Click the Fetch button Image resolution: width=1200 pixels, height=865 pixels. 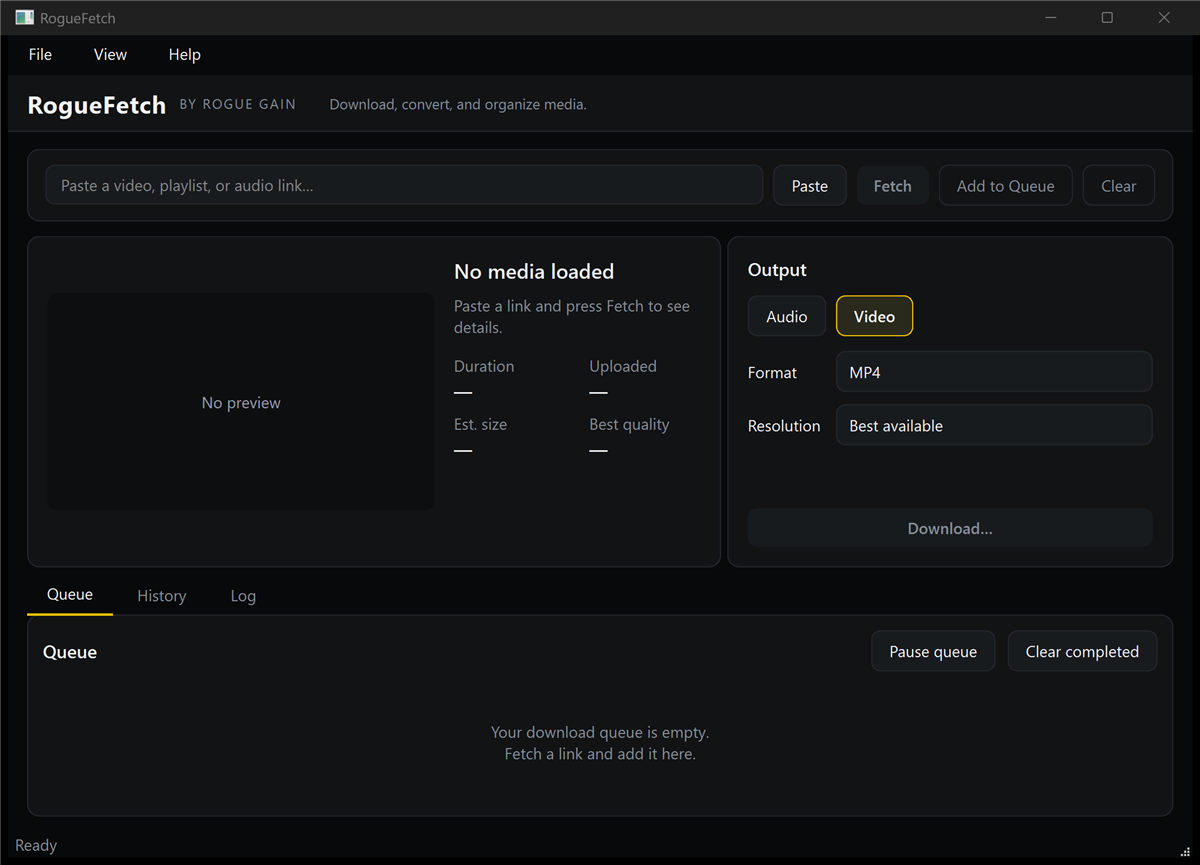892,185
